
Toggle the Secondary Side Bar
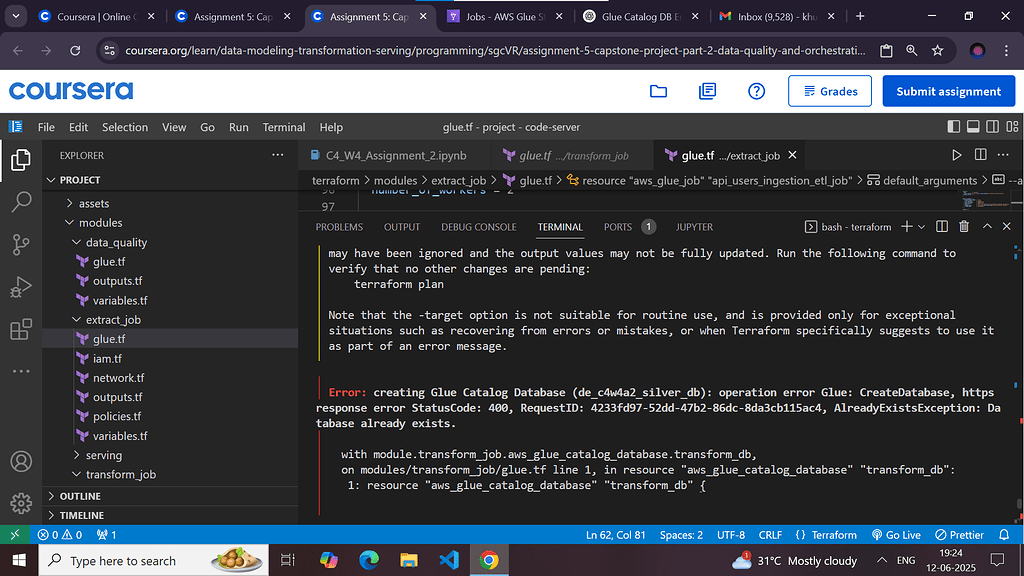point(991,126)
